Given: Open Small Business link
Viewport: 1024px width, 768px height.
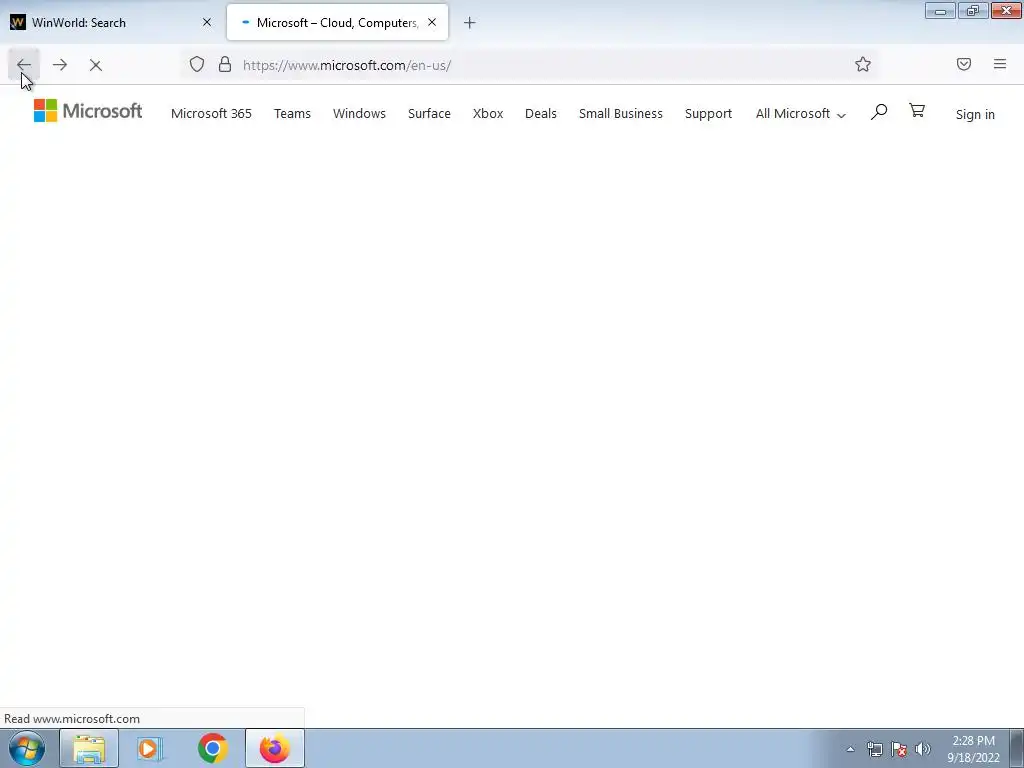Looking at the screenshot, I should [620, 114].
